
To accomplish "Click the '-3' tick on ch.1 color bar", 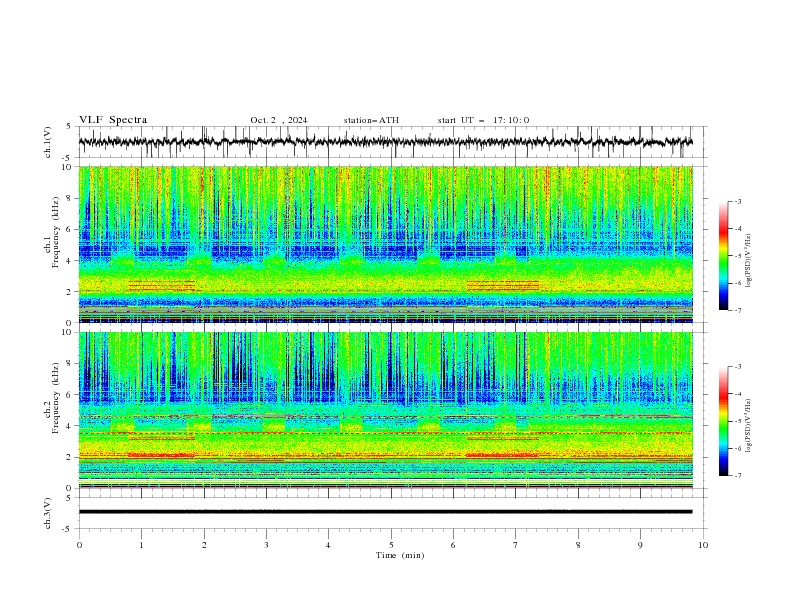I will point(737,201).
